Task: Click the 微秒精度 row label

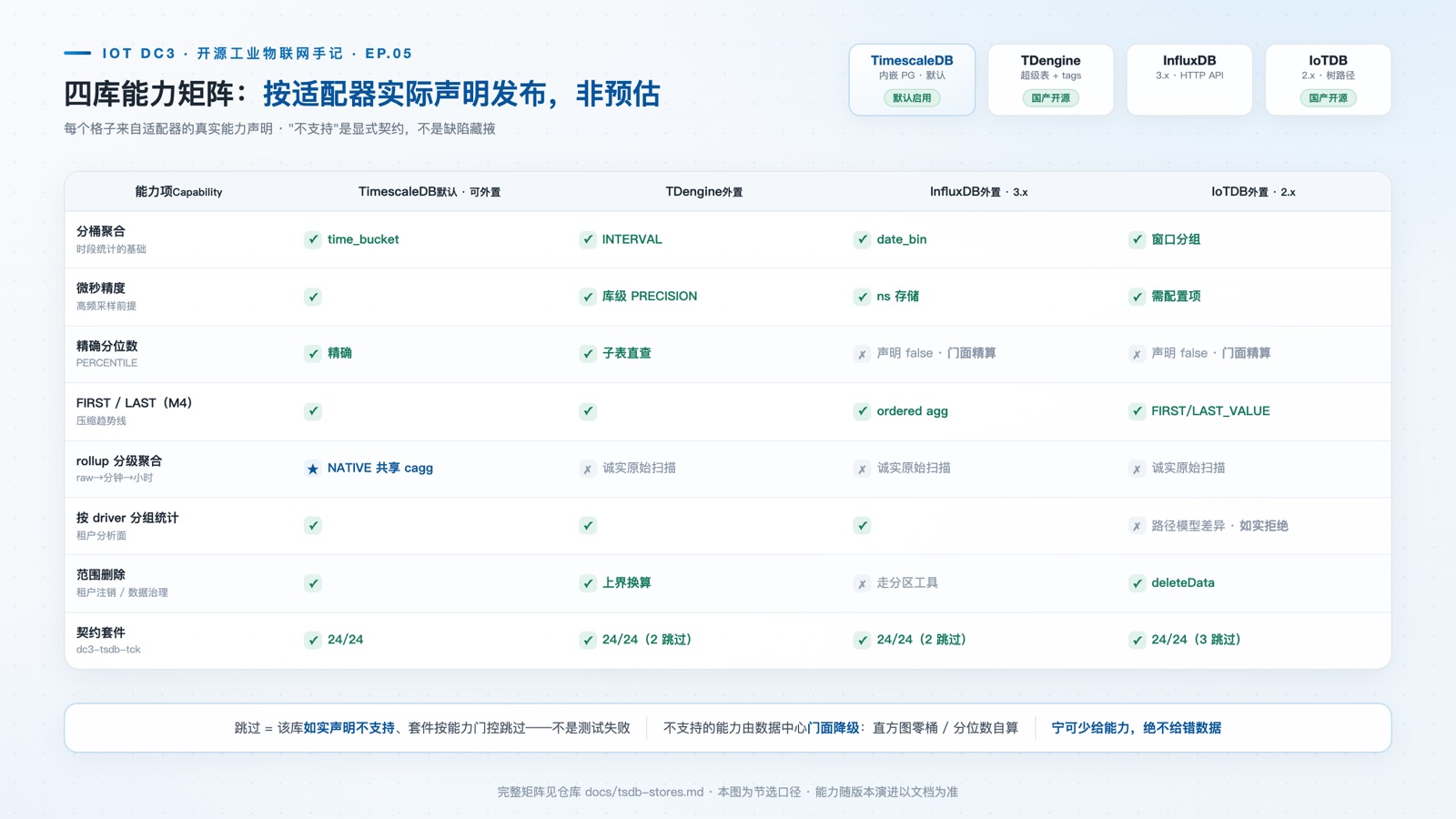Action: click(x=101, y=288)
